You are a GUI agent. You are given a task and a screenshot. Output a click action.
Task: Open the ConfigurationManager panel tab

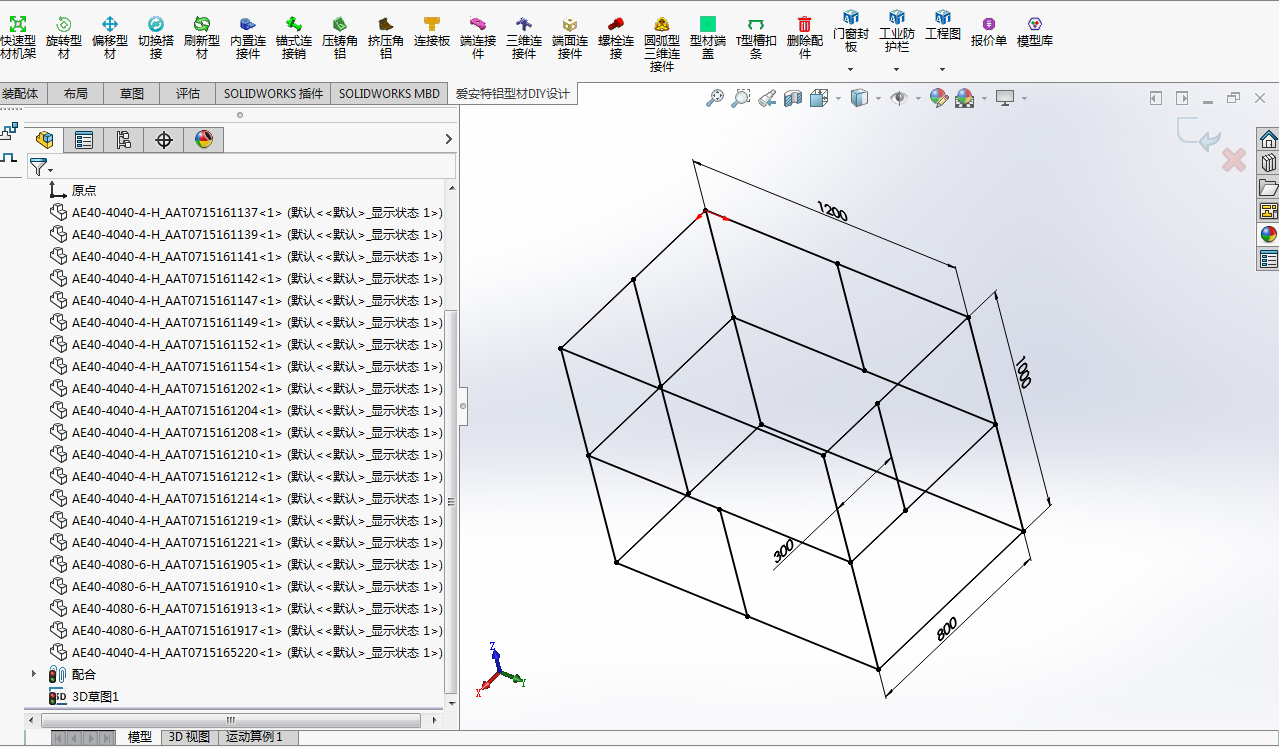click(124, 140)
